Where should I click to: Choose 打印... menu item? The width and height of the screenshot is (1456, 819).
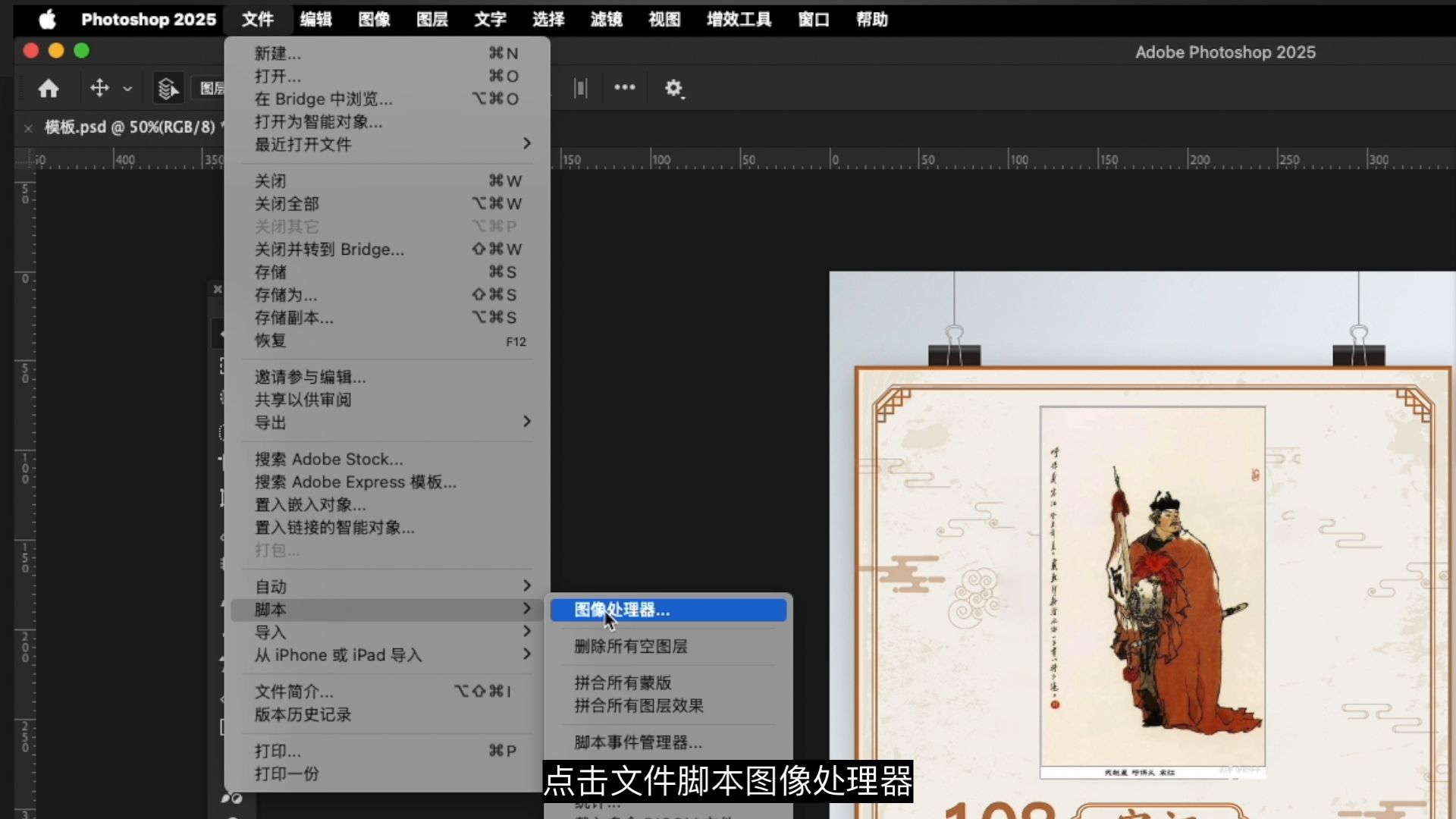click(387, 751)
